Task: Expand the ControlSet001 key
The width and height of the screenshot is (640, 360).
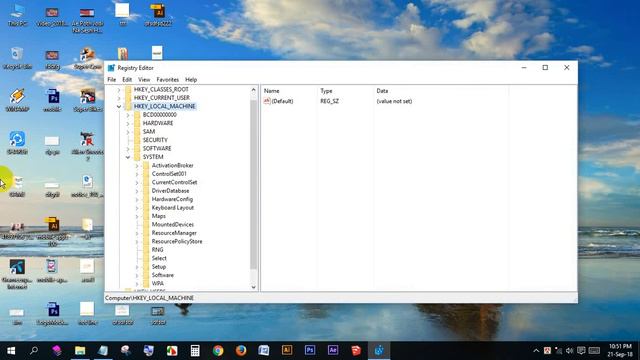Action: (x=137, y=174)
